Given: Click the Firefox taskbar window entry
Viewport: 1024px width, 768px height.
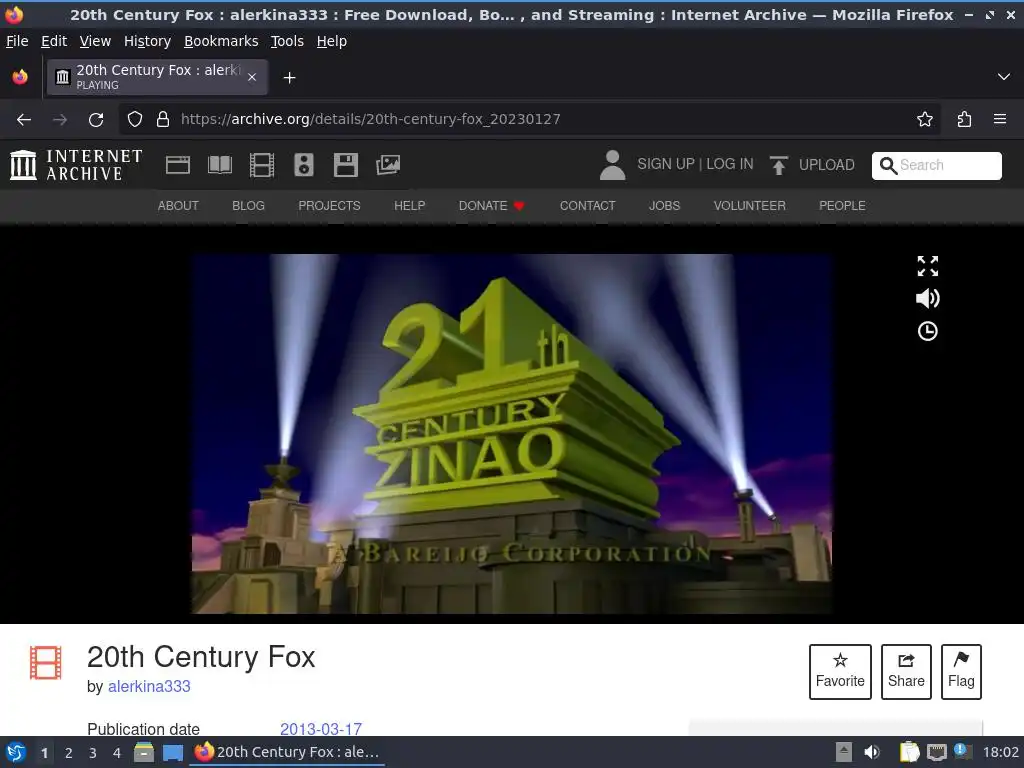Looking at the screenshot, I should point(287,752).
